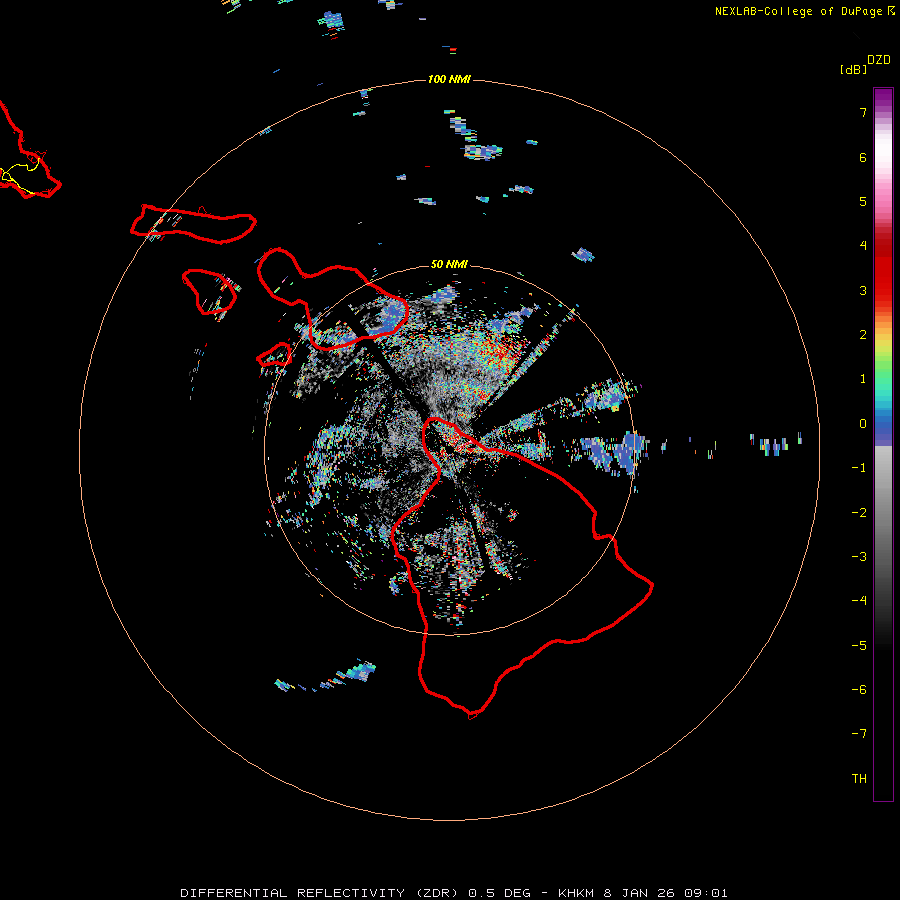Click the 09:01 timestamp in the caption
The image size is (900, 900).
pos(705,893)
